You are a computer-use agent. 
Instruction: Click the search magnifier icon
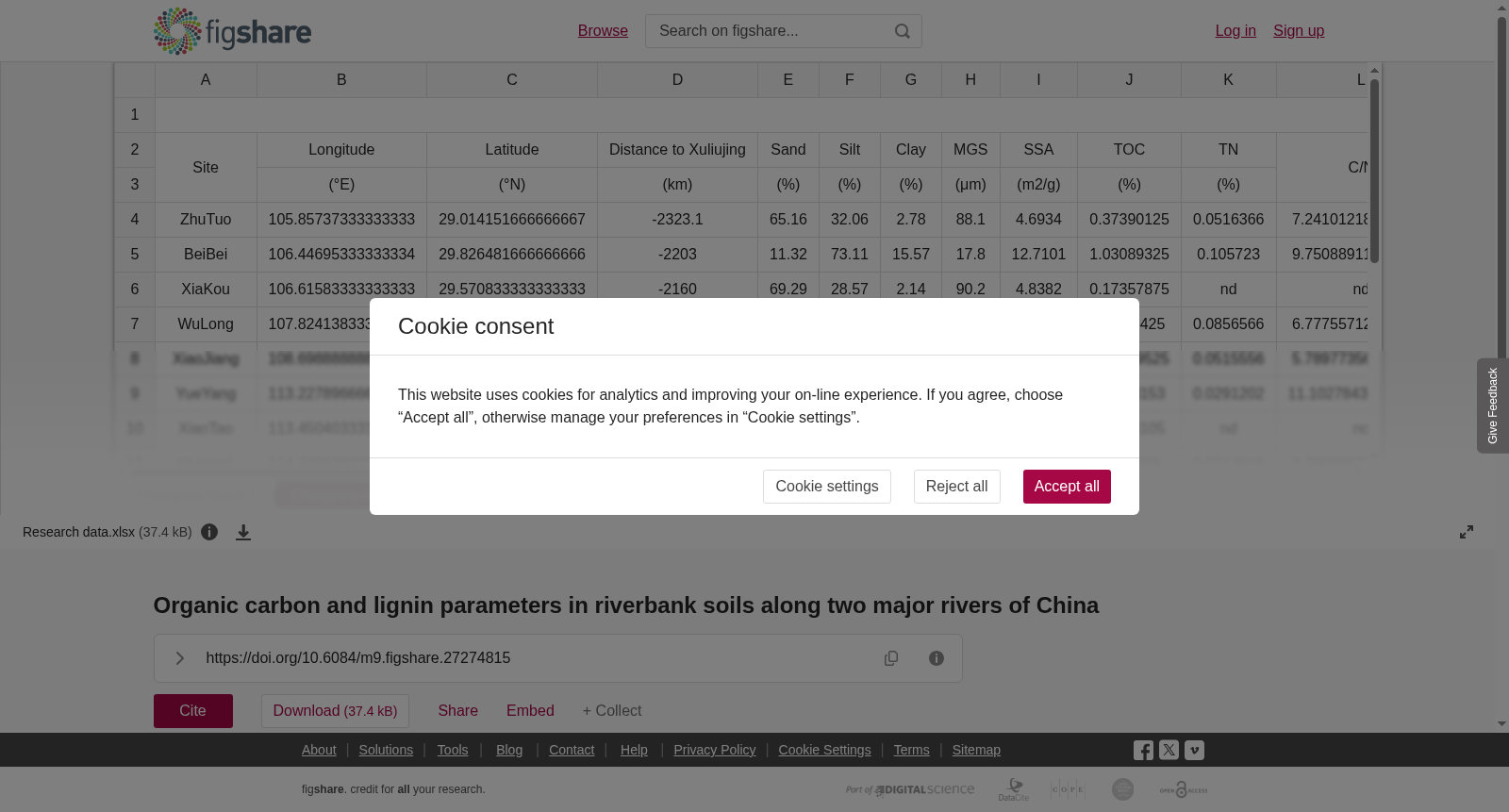[x=903, y=31]
